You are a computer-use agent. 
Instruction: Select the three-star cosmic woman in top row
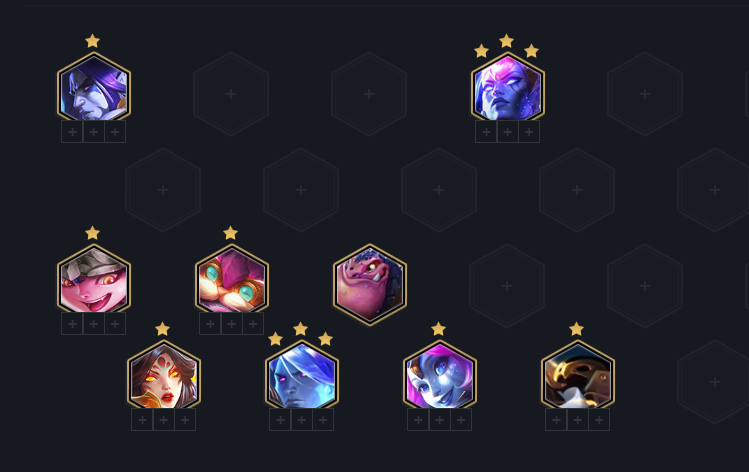508,88
